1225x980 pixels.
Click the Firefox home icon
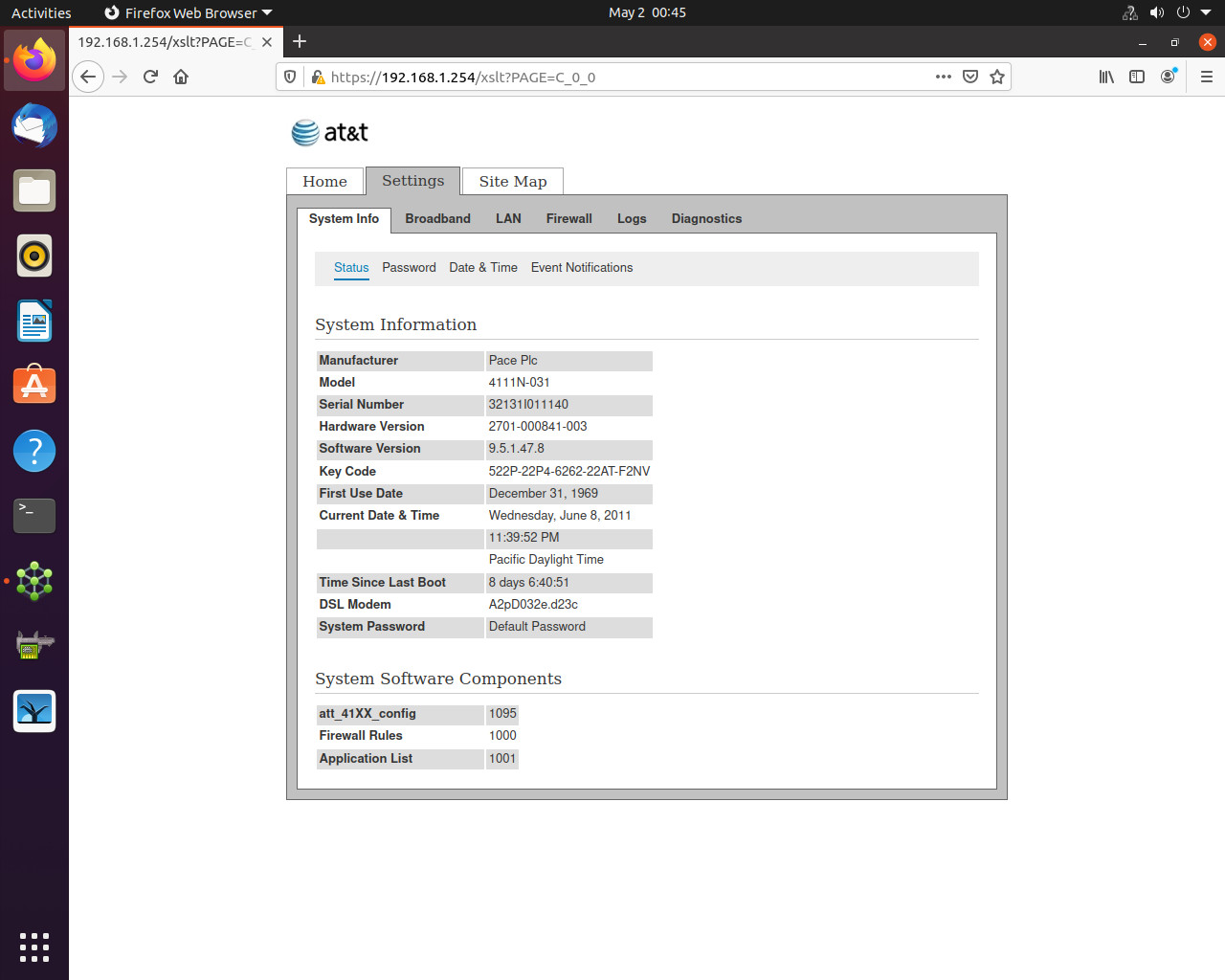[x=181, y=77]
